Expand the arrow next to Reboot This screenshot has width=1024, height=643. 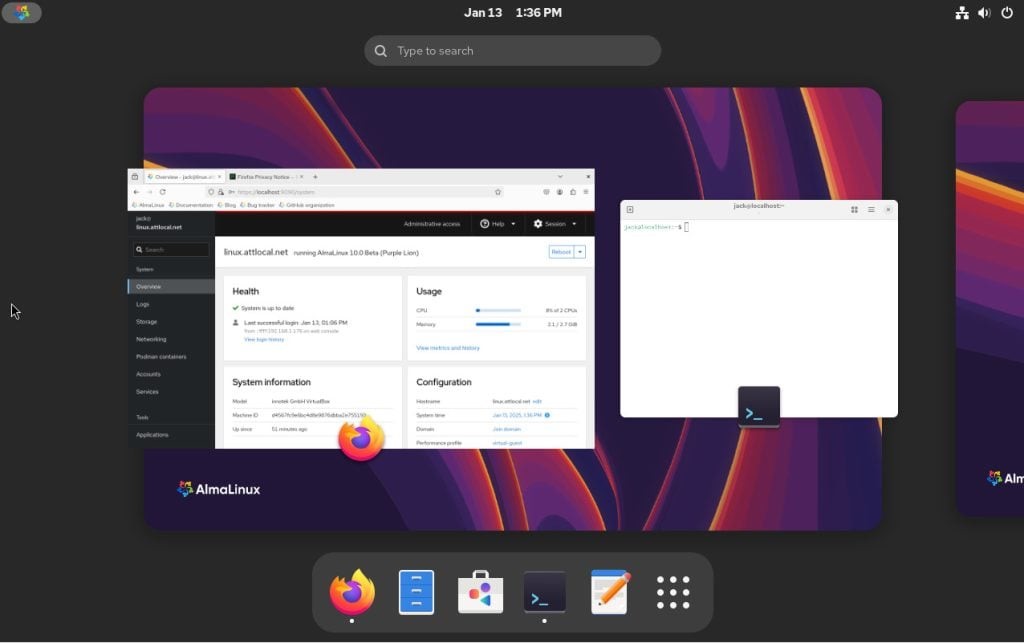click(x=580, y=252)
